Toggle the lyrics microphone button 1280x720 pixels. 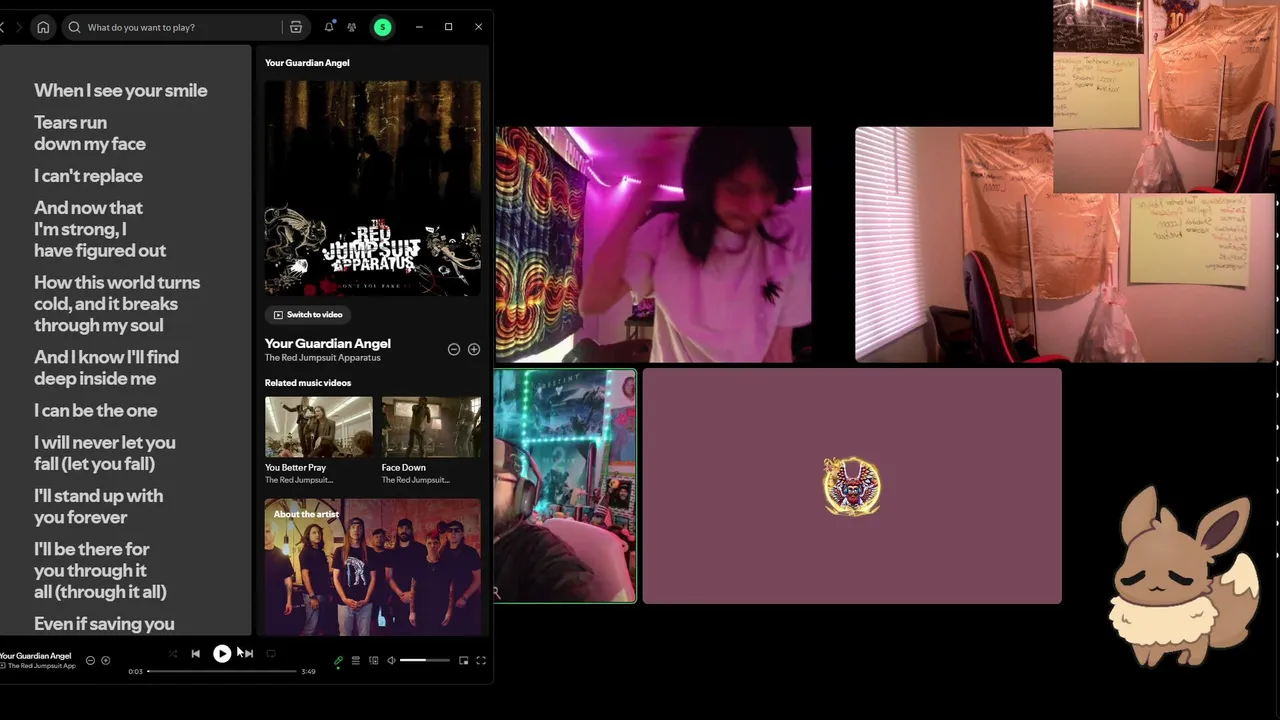coord(338,660)
